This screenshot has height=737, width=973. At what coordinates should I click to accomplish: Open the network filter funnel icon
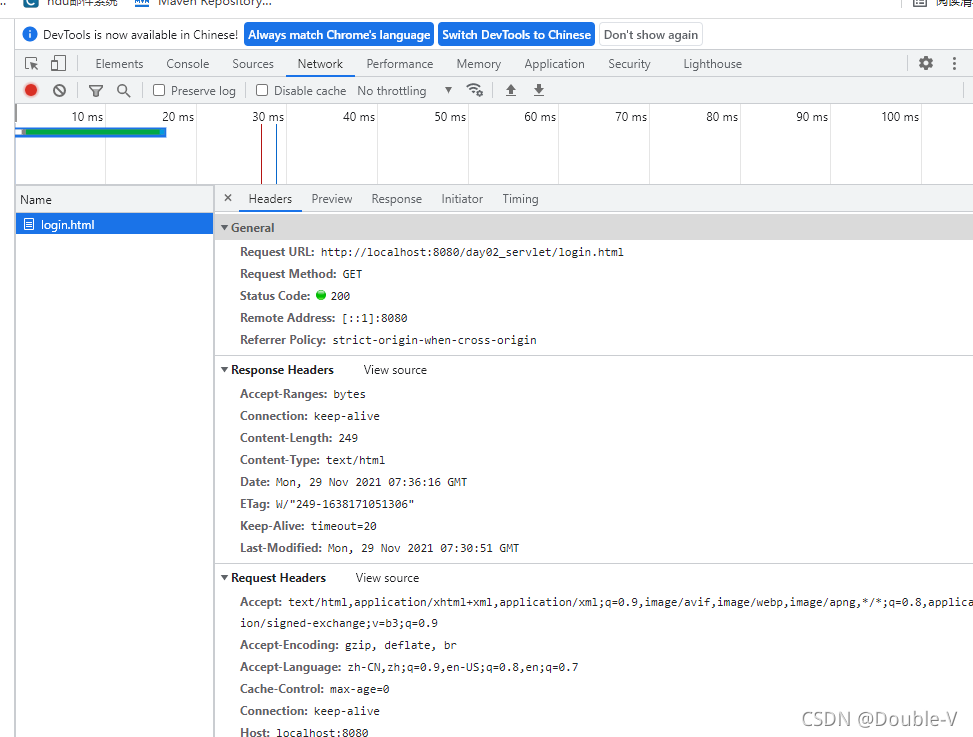coord(96,90)
